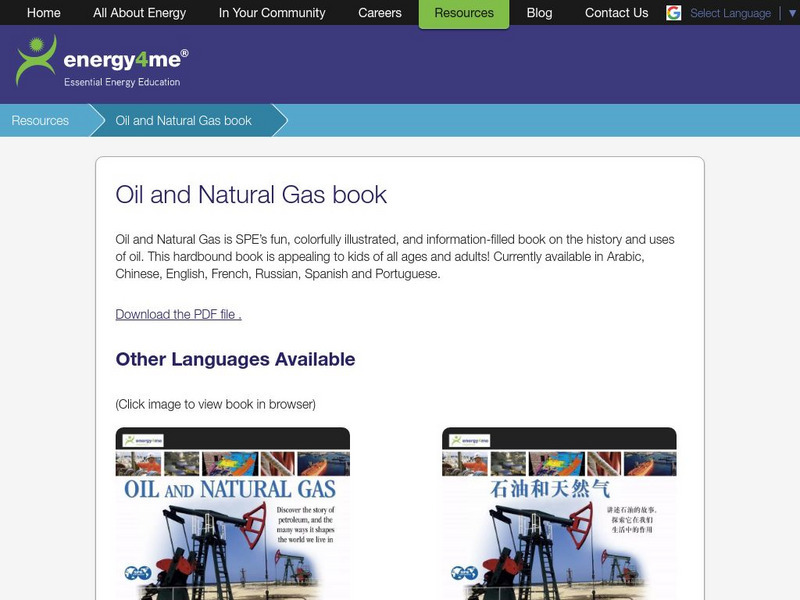
Task: Open the All About Energy menu
Action: (139, 13)
